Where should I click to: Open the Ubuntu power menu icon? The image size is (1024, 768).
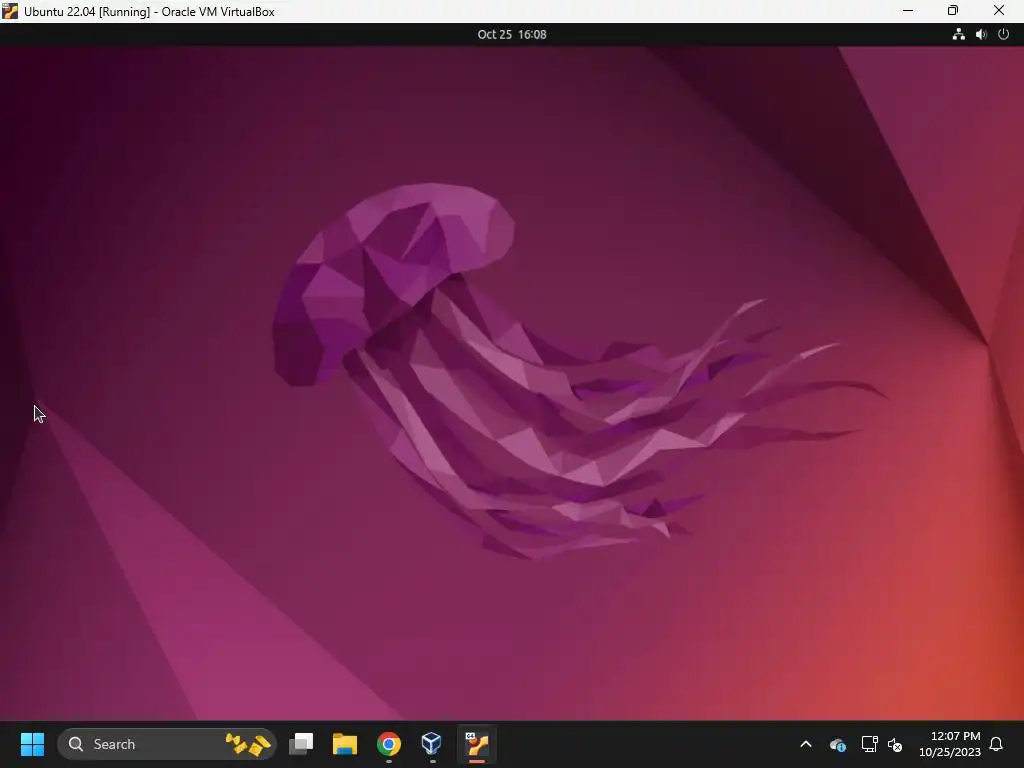[1004, 35]
